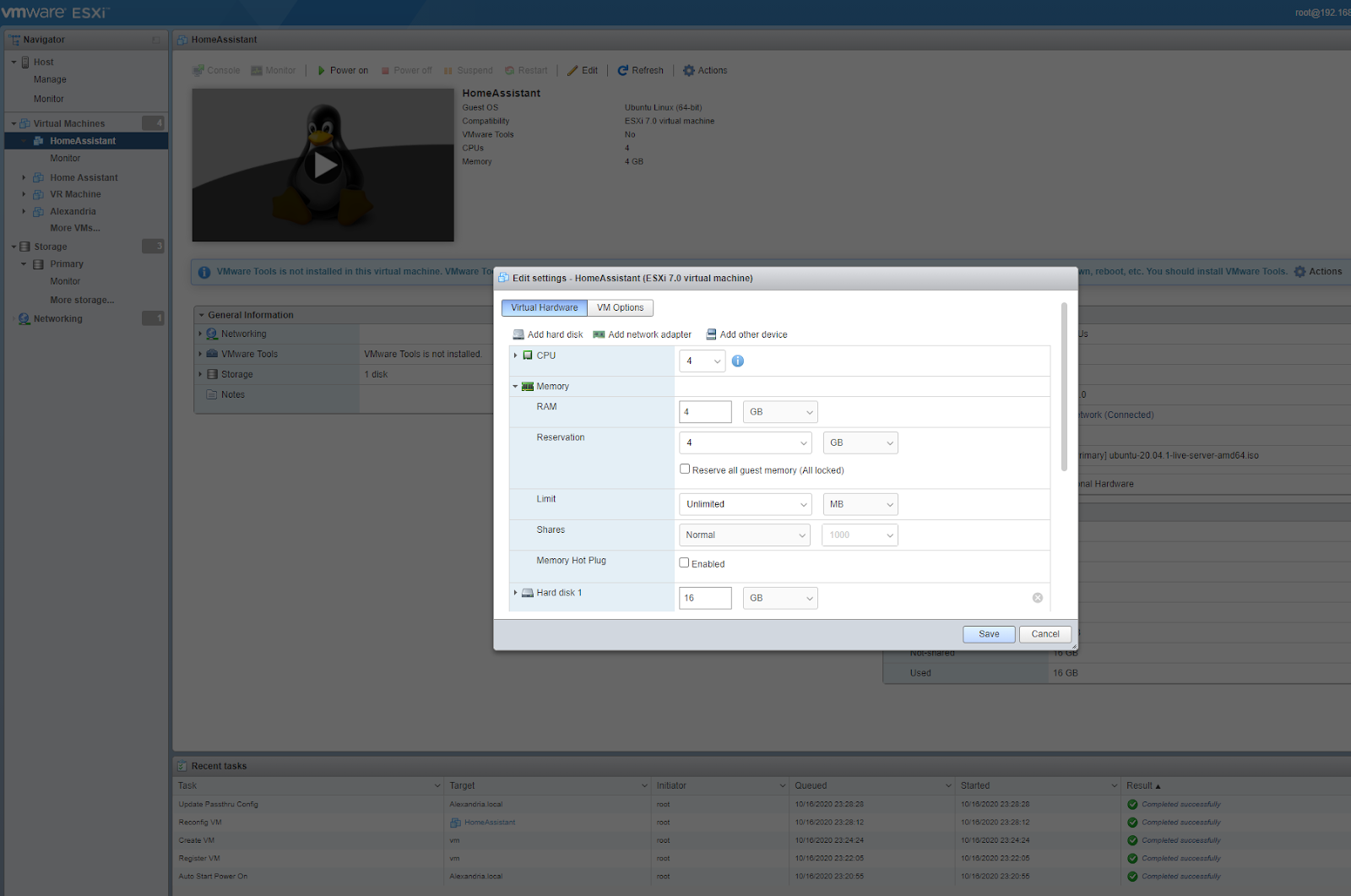Check Reserve all guest memory checkbox
The height and width of the screenshot is (896, 1351).
685,470
